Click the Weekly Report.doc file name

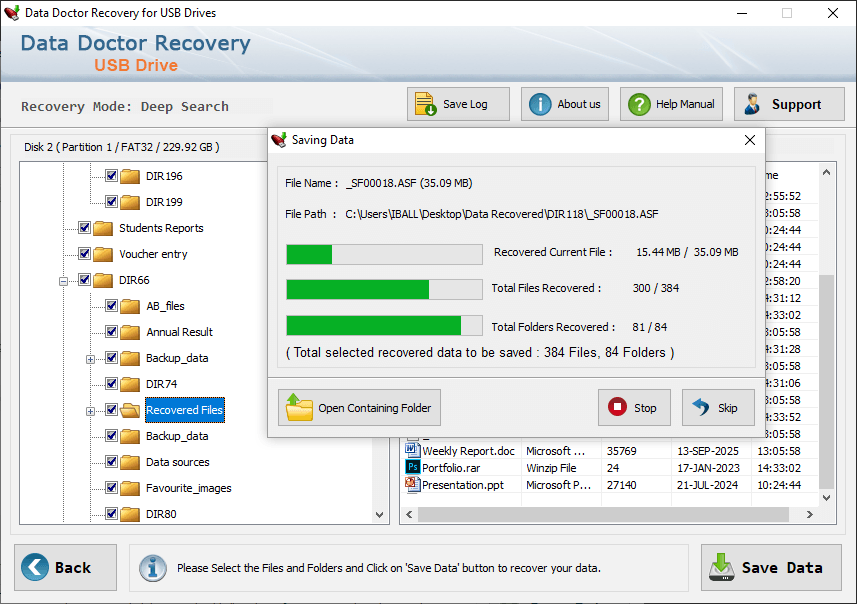pyautogui.click(x=468, y=451)
